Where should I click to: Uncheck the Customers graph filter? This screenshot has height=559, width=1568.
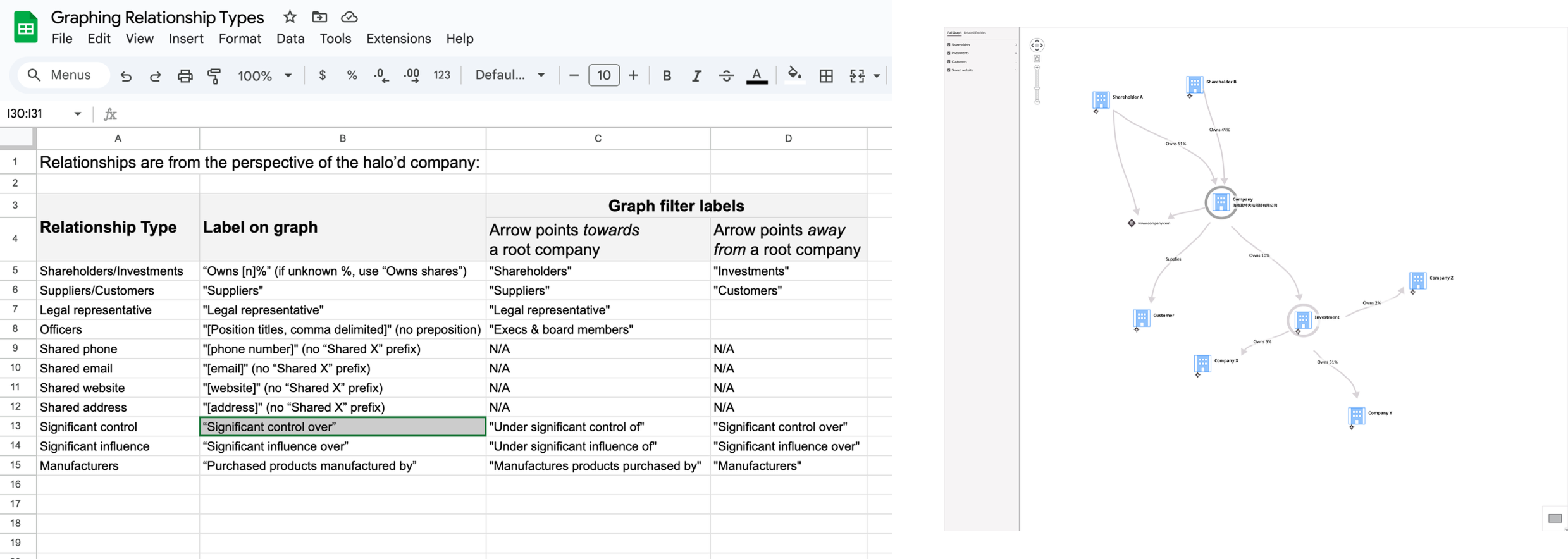(x=948, y=62)
